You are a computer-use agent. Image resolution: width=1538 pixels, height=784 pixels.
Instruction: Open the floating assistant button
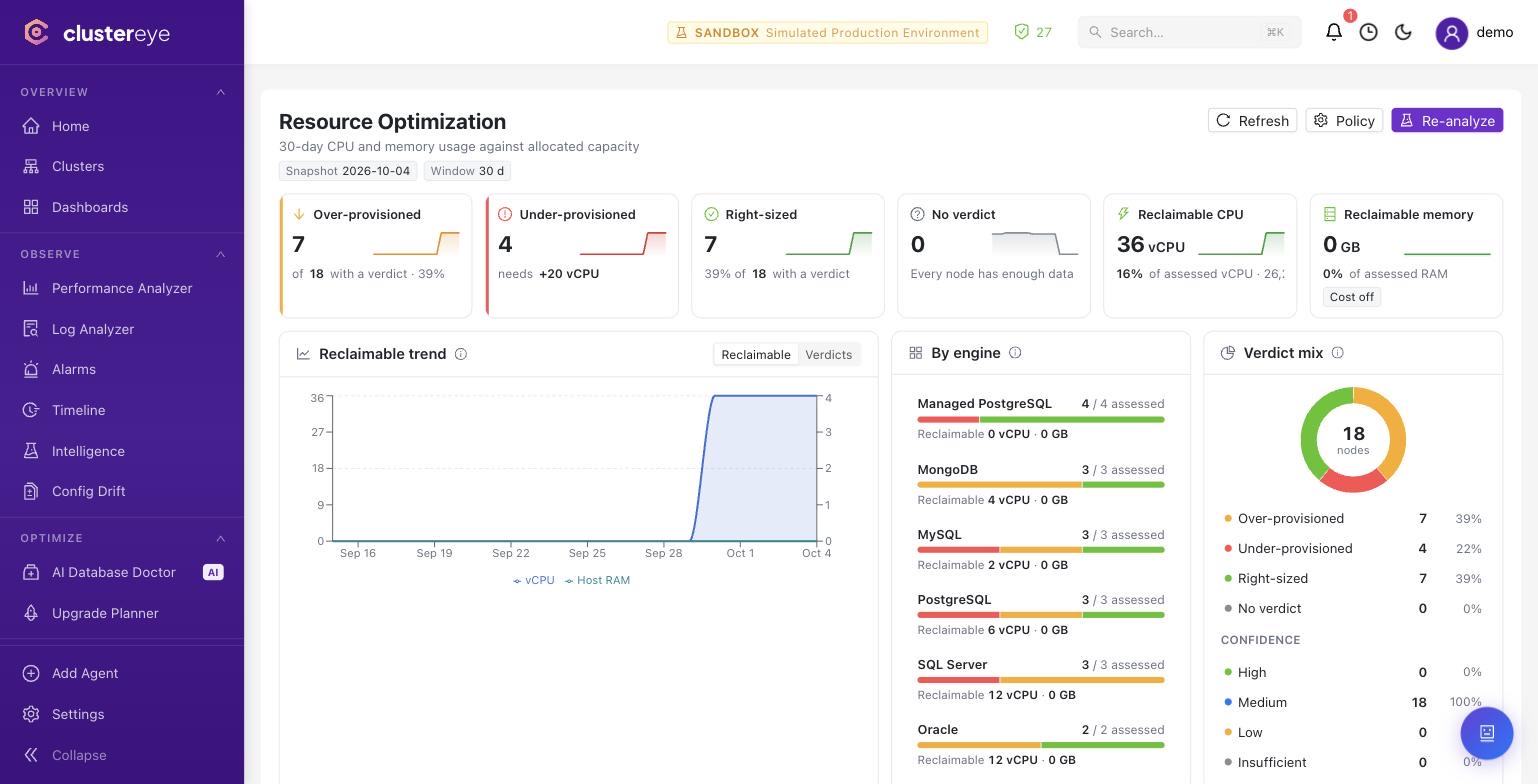(x=1487, y=733)
